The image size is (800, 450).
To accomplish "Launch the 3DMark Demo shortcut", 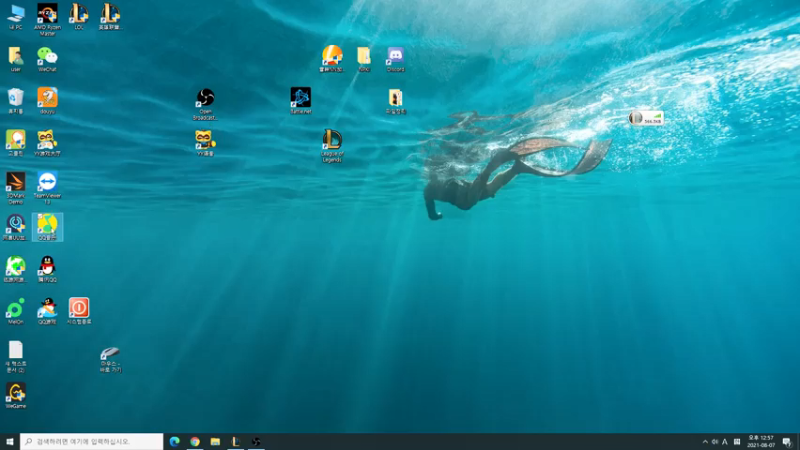I will click(x=16, y=188).
